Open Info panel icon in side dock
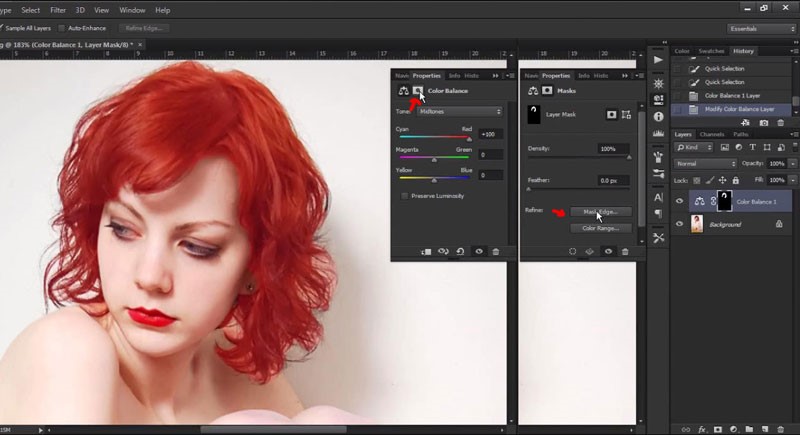Viewport: 800px width, 435px height. coord(659,117)
